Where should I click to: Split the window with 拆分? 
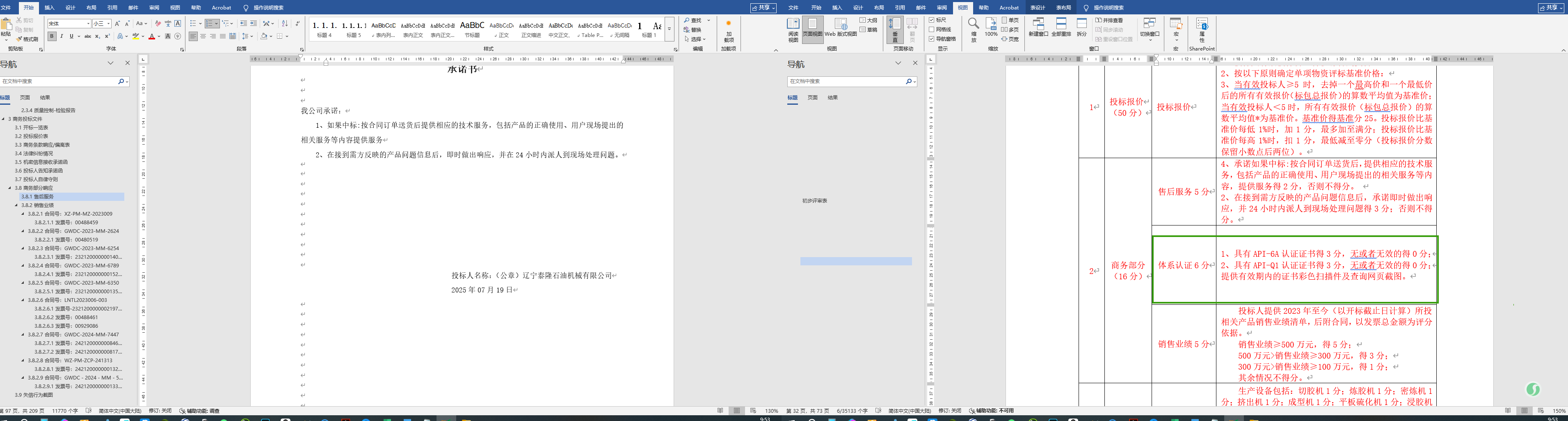1082,28
